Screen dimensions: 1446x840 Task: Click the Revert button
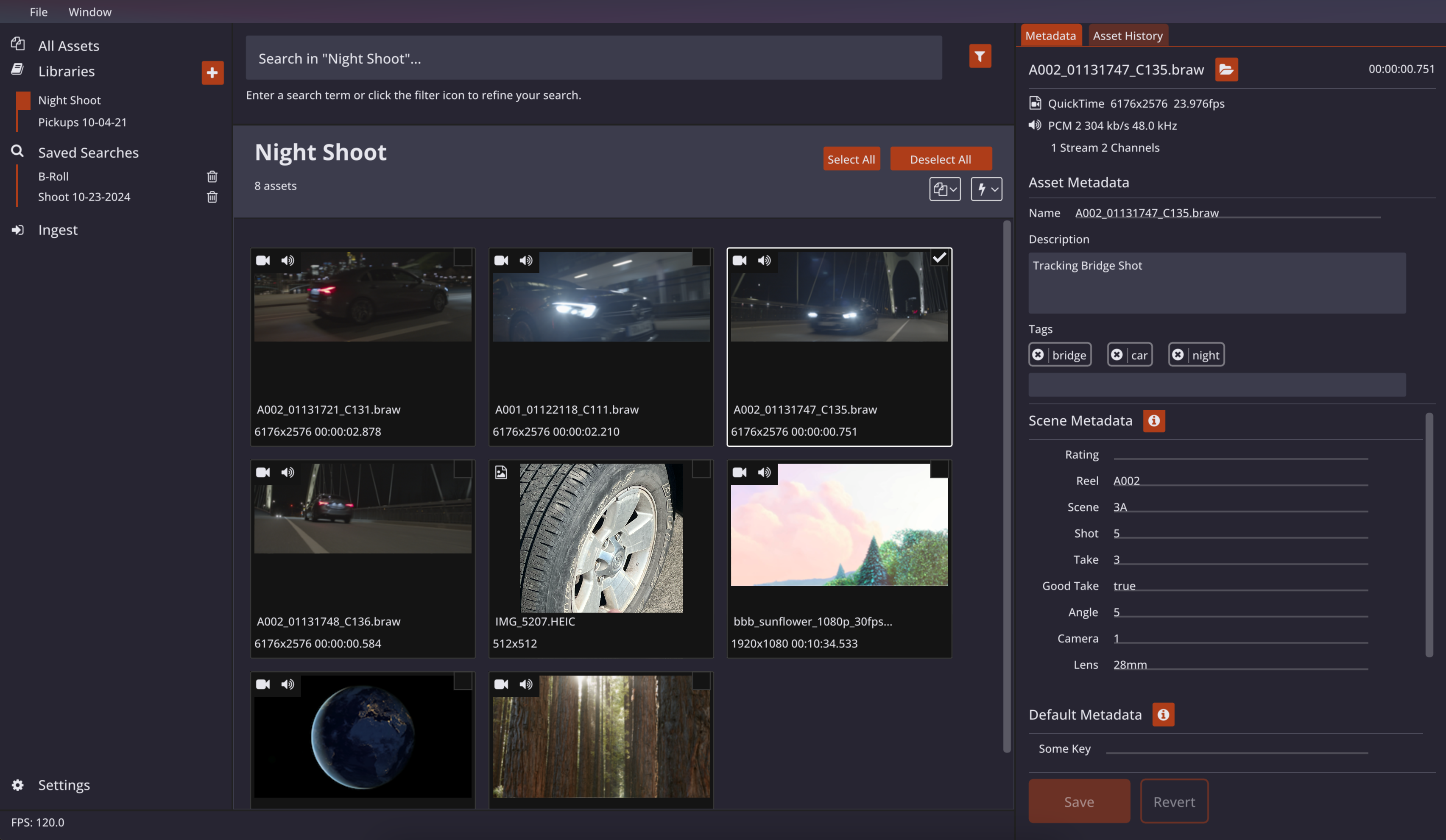pos(1173,801)
